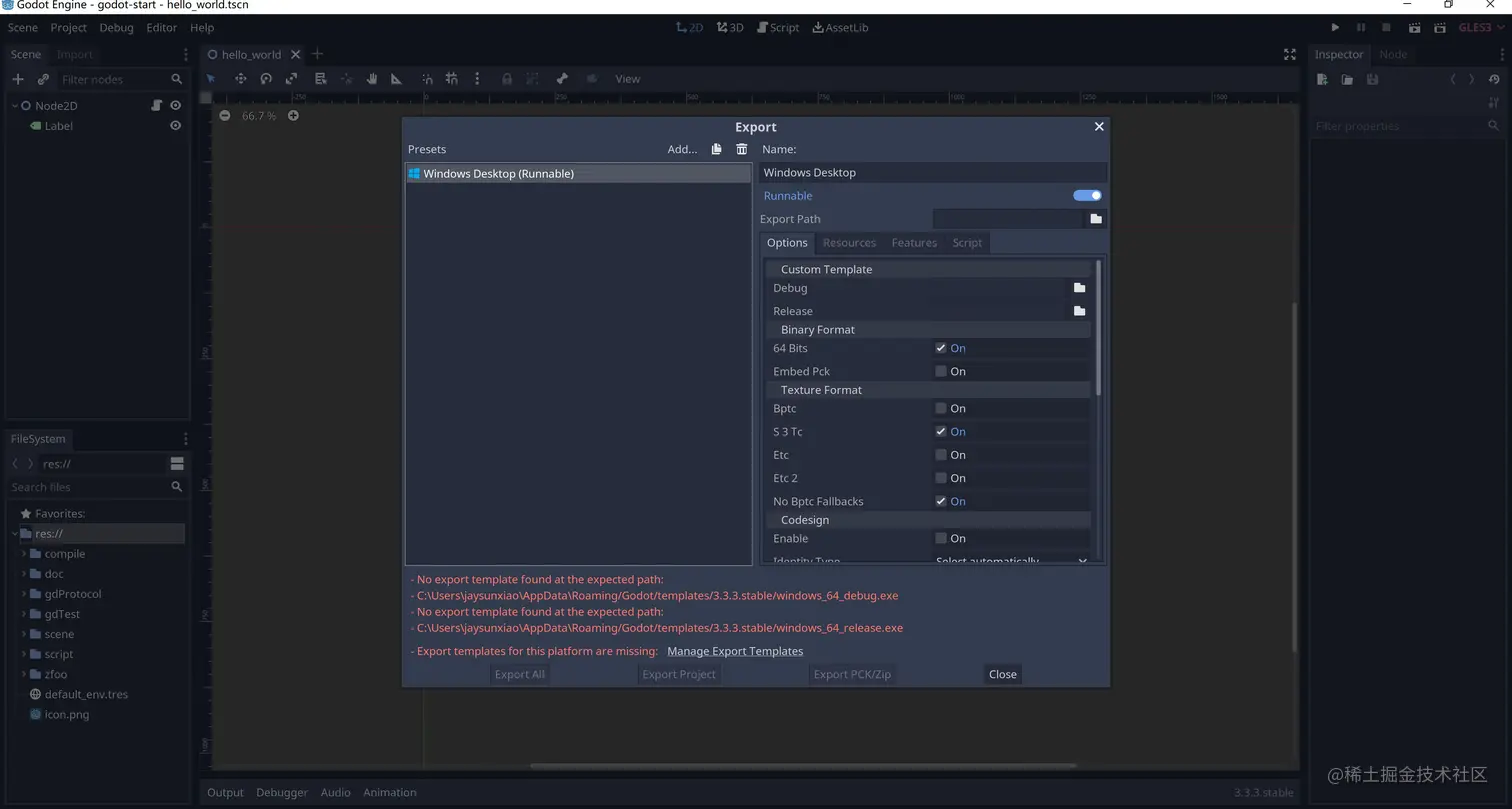Open the Project menu
Screen dimensions: 1512x809
tap(69, 28)
